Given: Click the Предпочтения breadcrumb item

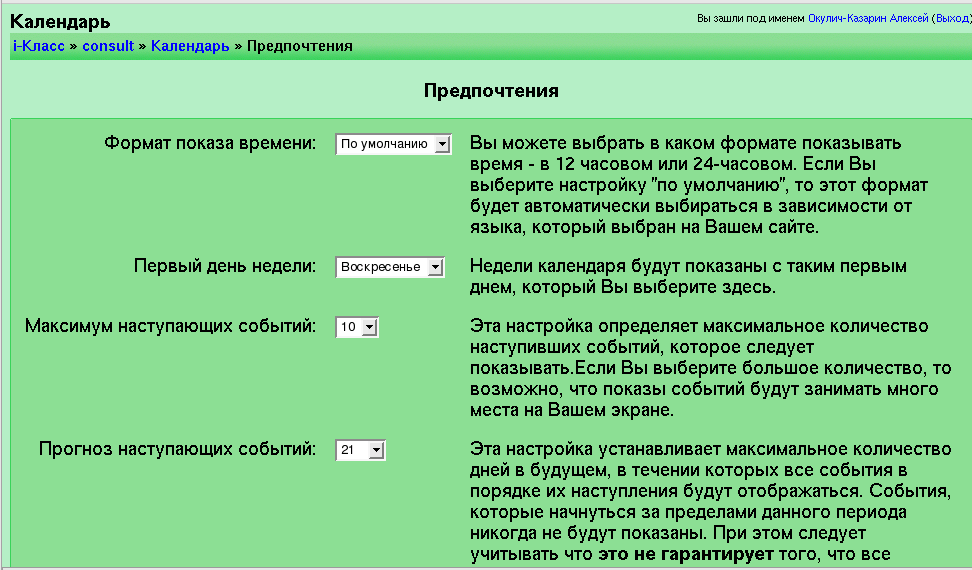Looking at the screenshot, I should 299,46.
